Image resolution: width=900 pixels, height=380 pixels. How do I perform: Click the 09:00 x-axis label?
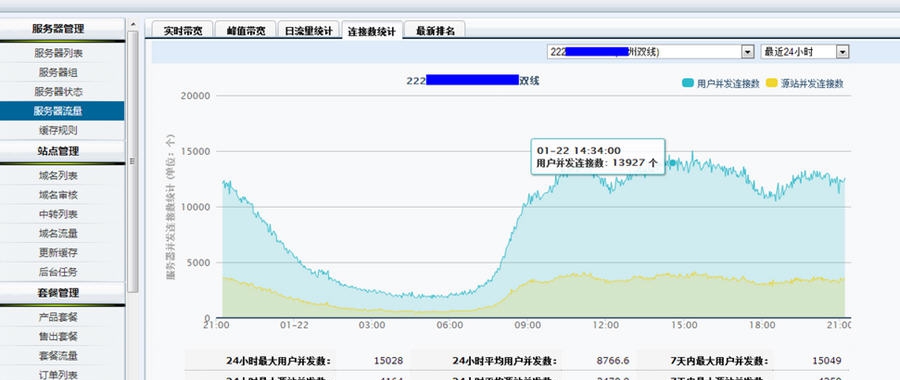coord(527,325)
